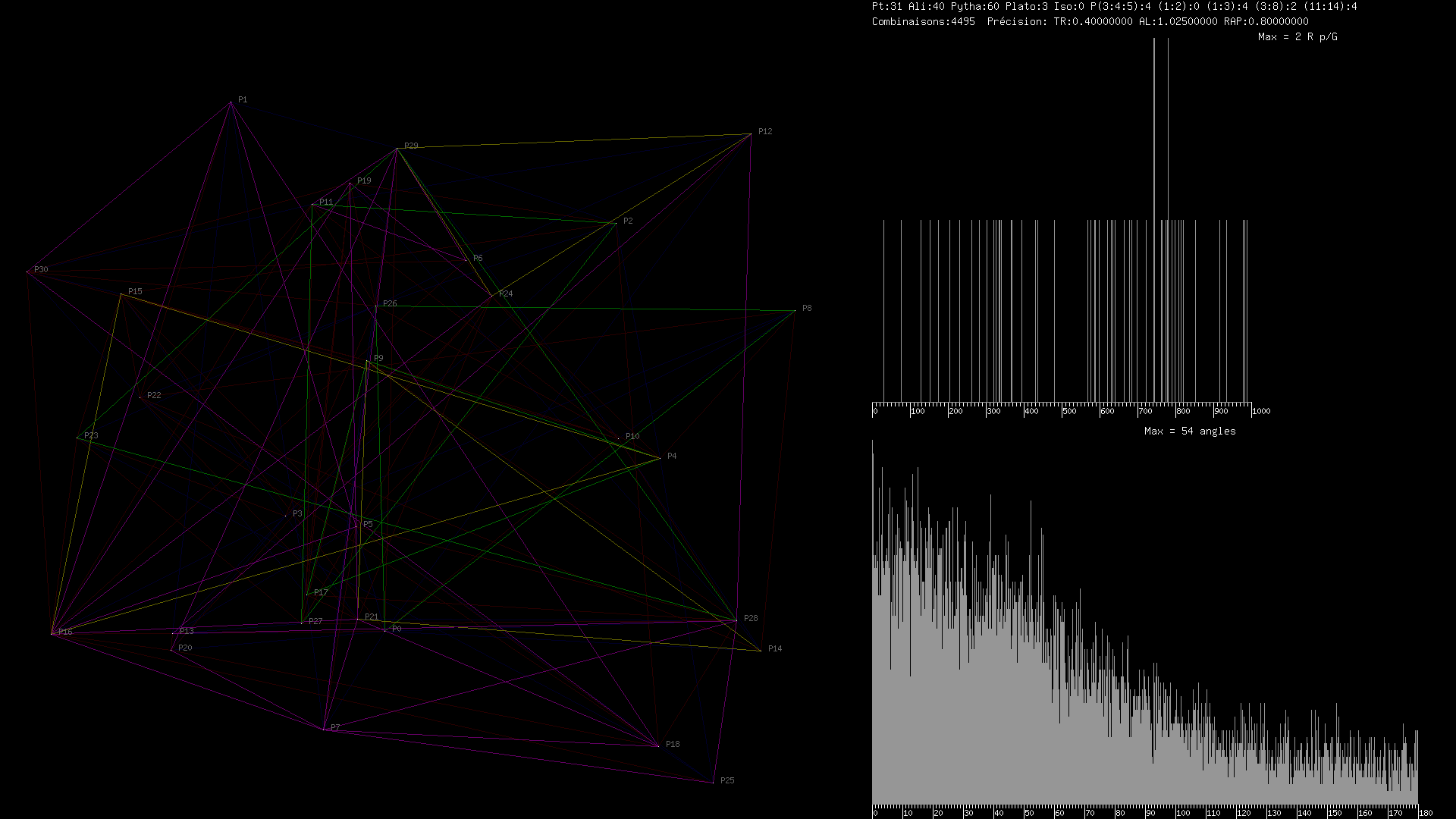Click the P19 point label
The height and width of the screenshot is (819, 1456).
pyautogui.click(x=364, y=181)
